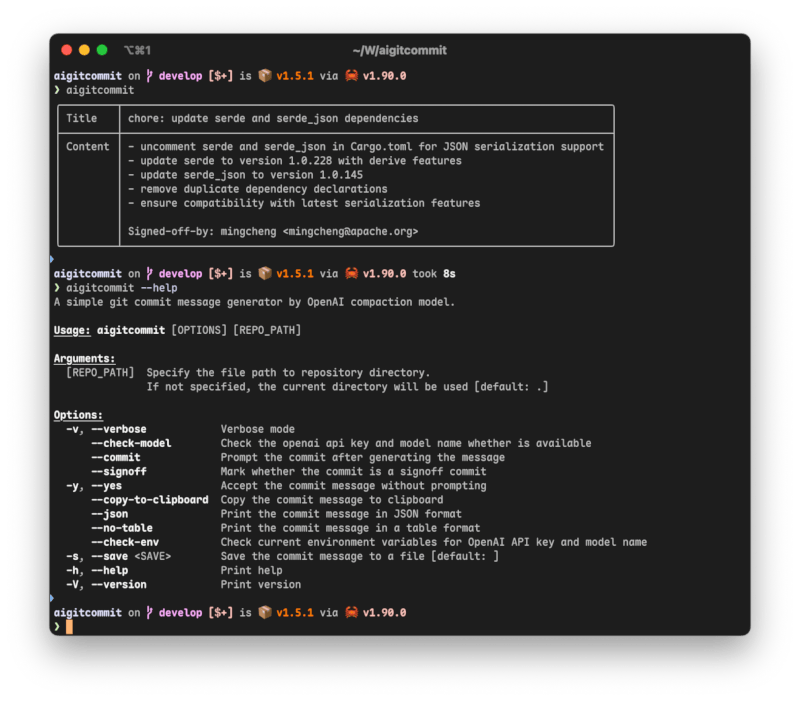
Task: Click the '--version' option
Action: [x=119, y=584]
